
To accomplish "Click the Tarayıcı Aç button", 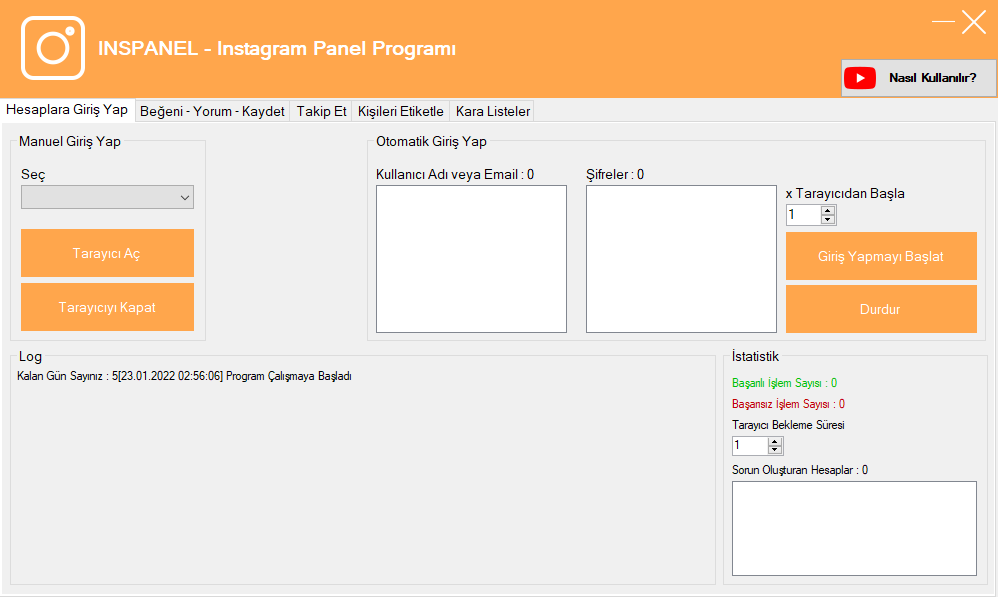I will 108,253.
